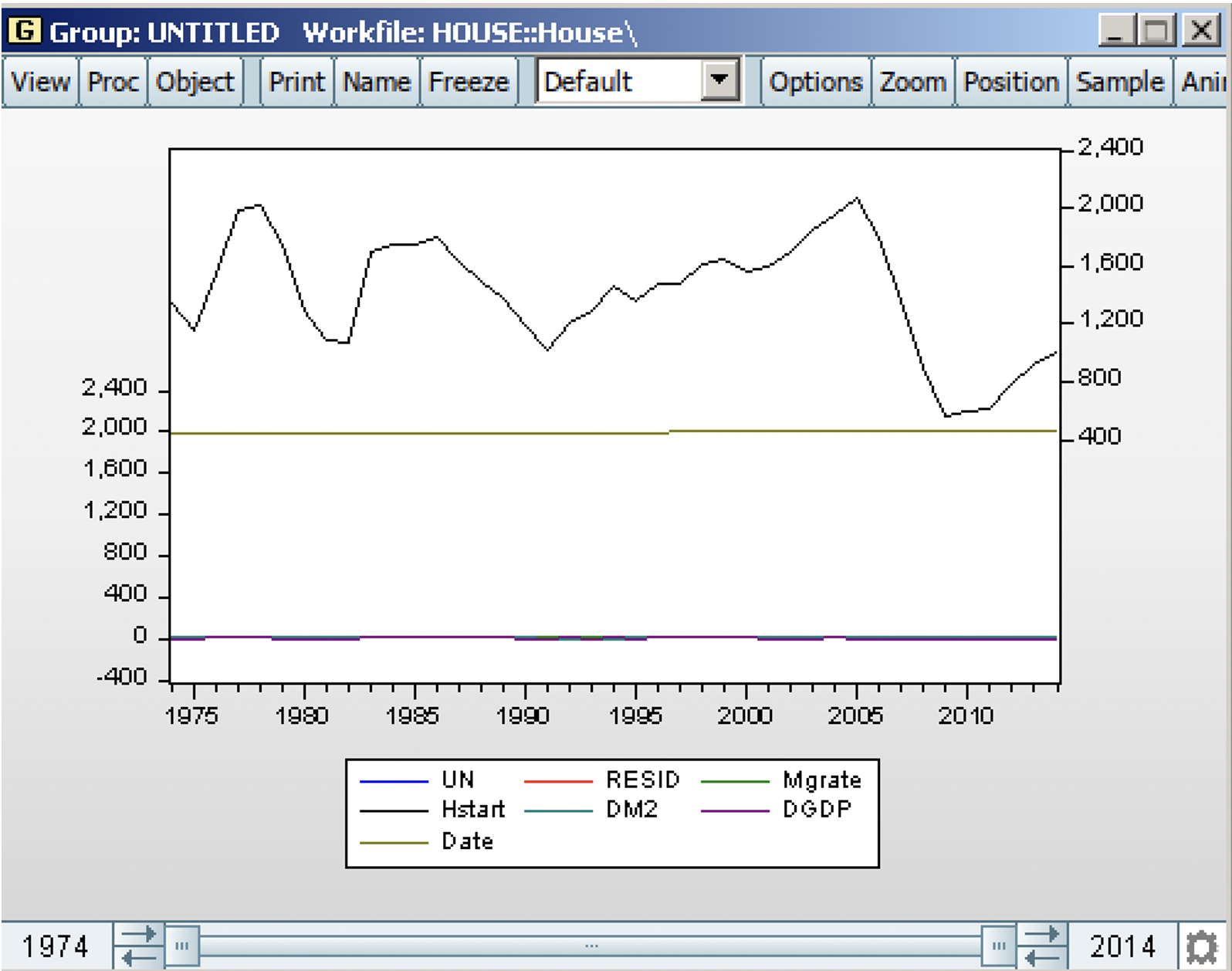Image resolution: width=1232 pixels, height=971 pixels.
Task: Click the left axis 0 label
Action: (140, 636)
